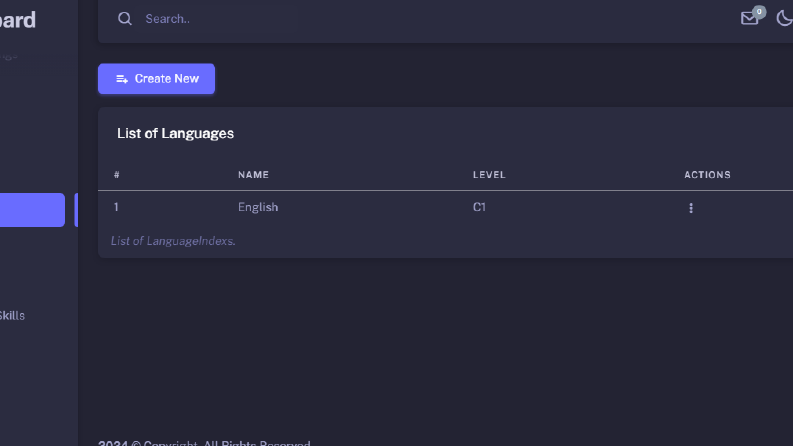This screenshot has height=446, width=793.
Task: Click the Create New button
Action: tap(156, 79)
